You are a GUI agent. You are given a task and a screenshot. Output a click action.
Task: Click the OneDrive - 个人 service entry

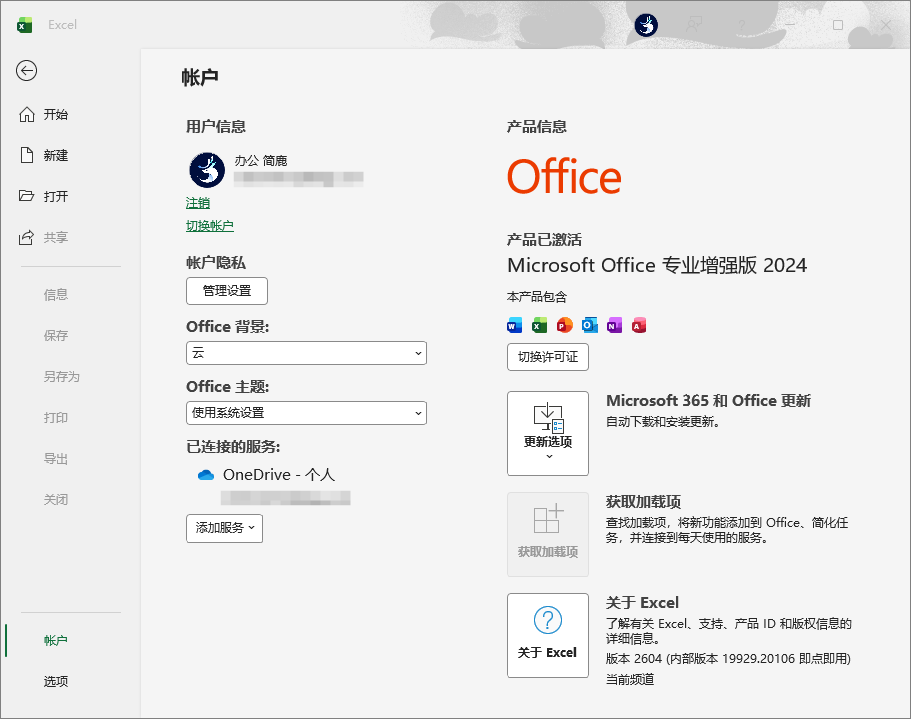tap(279, 475)
